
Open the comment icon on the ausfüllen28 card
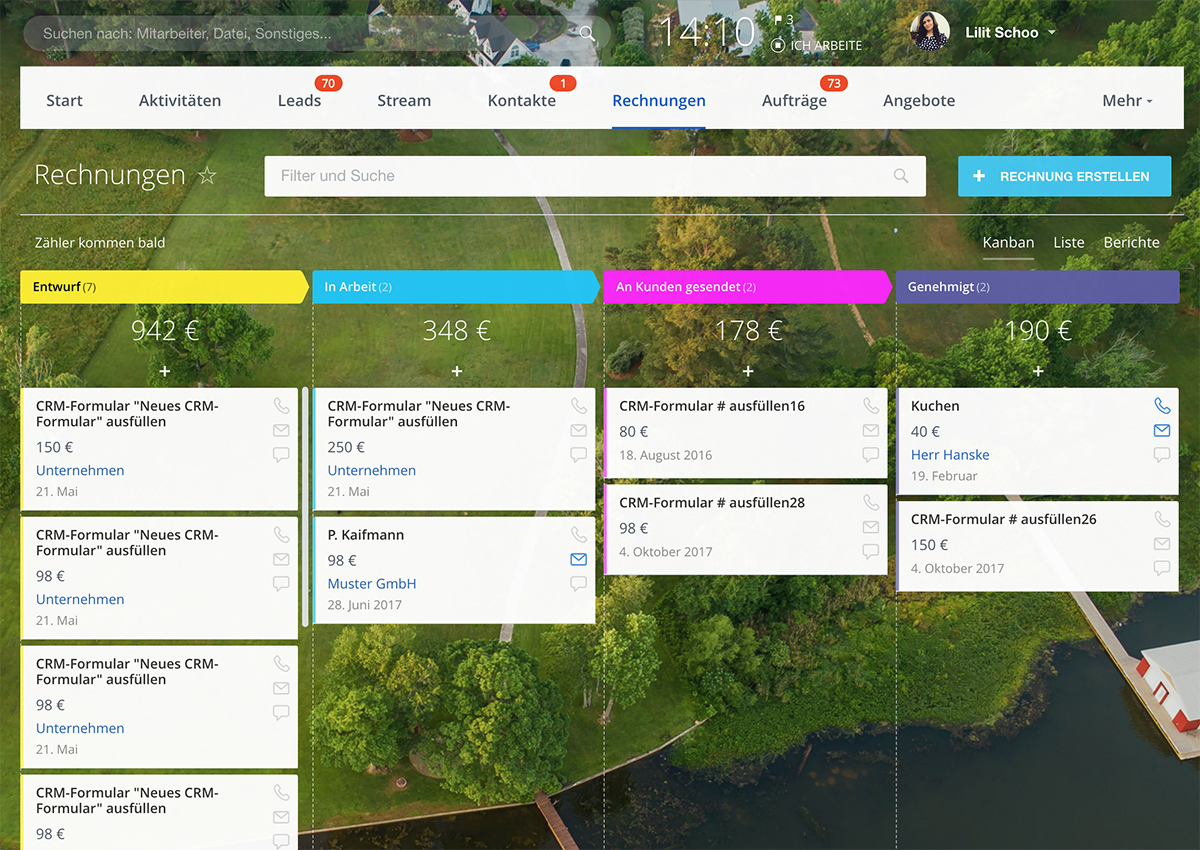coord(870,551)
